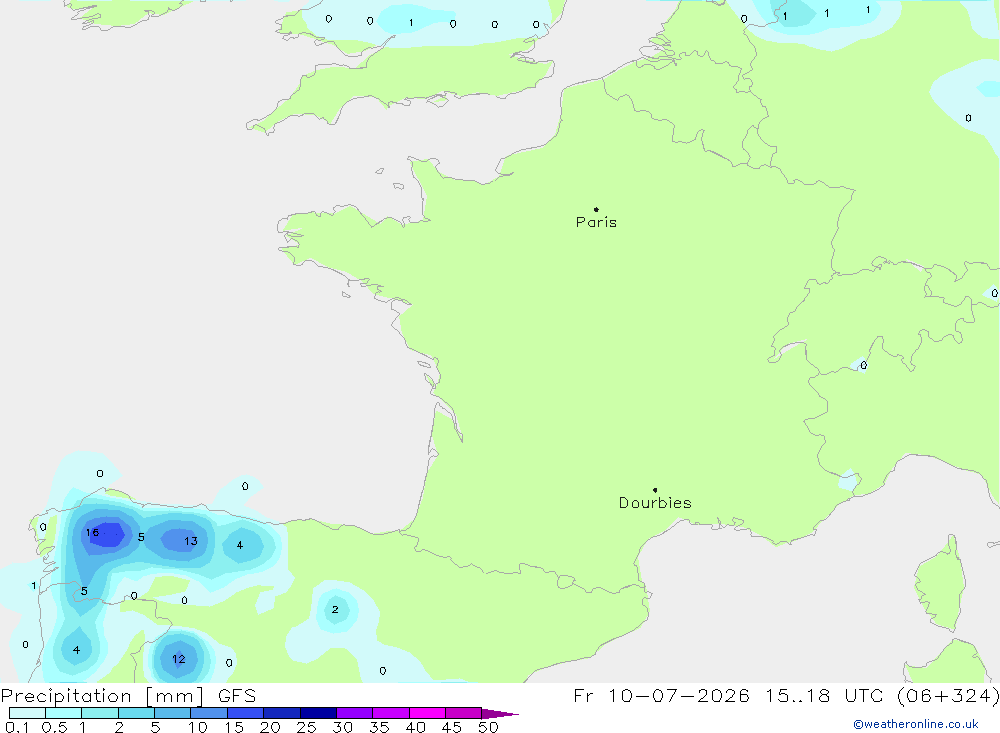The height and width of the screenshot is (733, 1000).
Task: Click the 13 mm precipitation value
Action: point(191,541)
